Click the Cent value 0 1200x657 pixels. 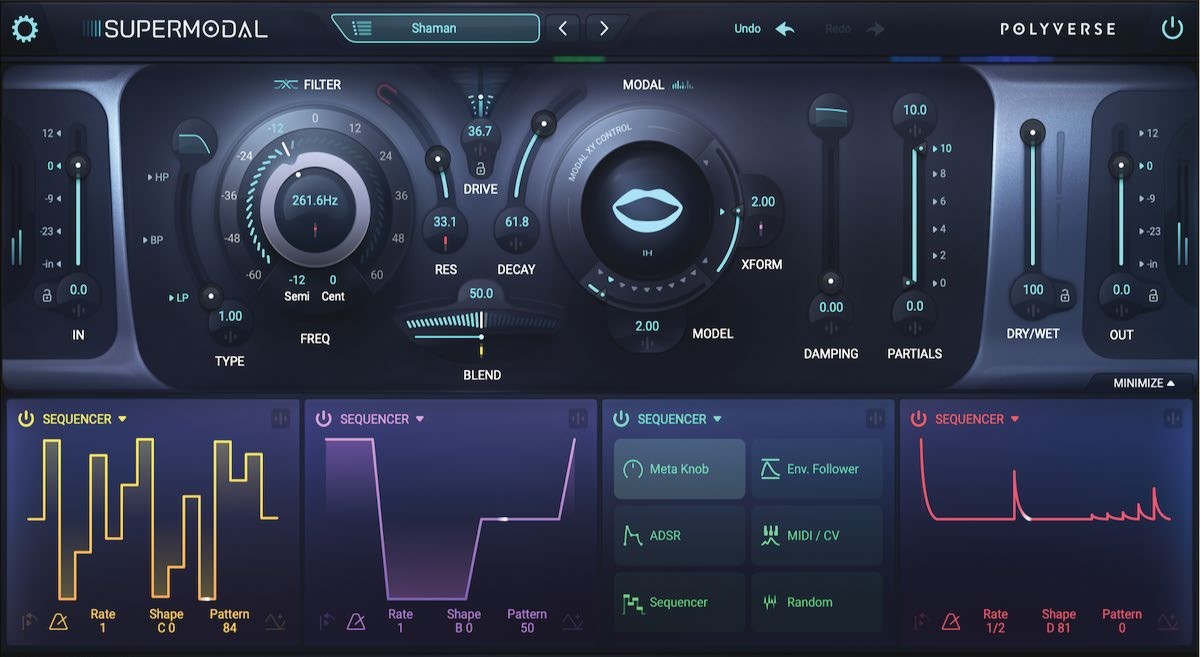pos(333,280)
